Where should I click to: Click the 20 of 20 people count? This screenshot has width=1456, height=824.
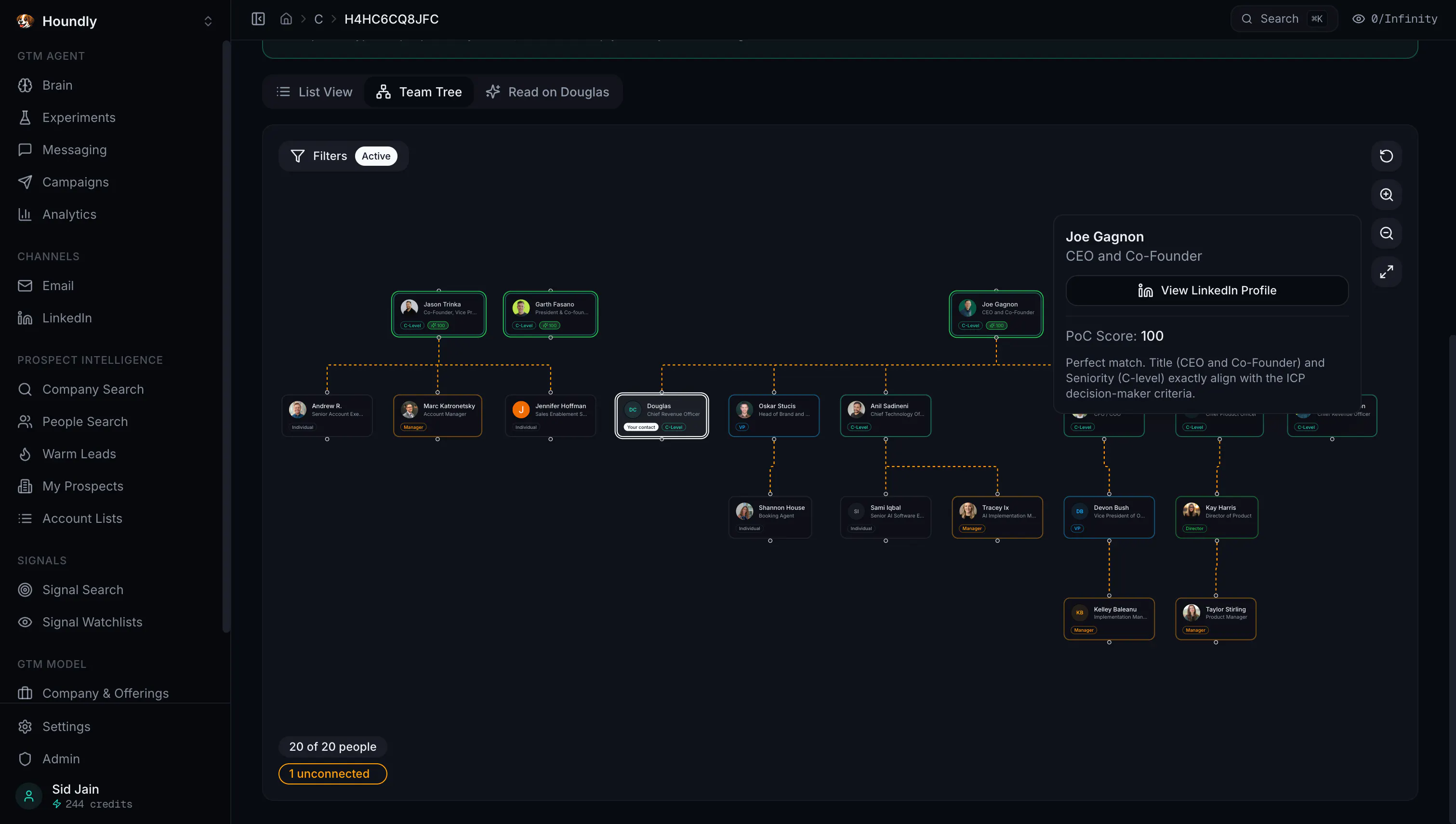[332, 746]
